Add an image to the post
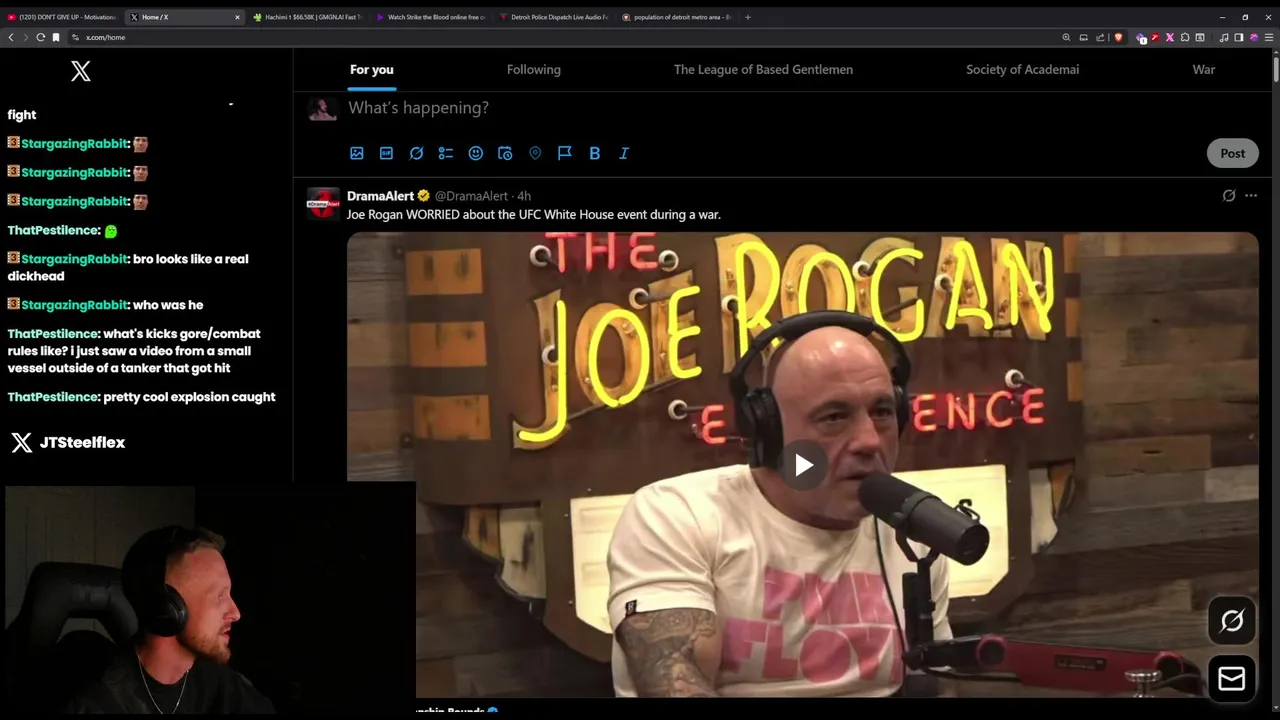 [357, 153]
